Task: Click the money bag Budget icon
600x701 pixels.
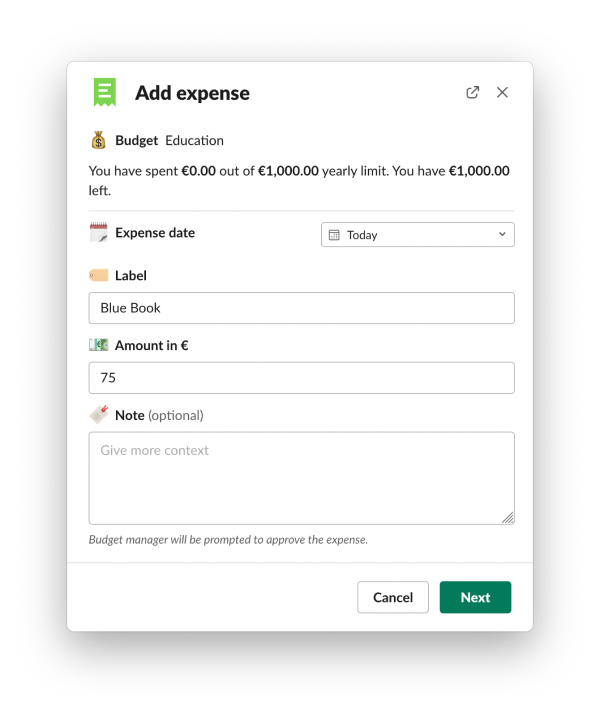Action: [x=98, y=140]
